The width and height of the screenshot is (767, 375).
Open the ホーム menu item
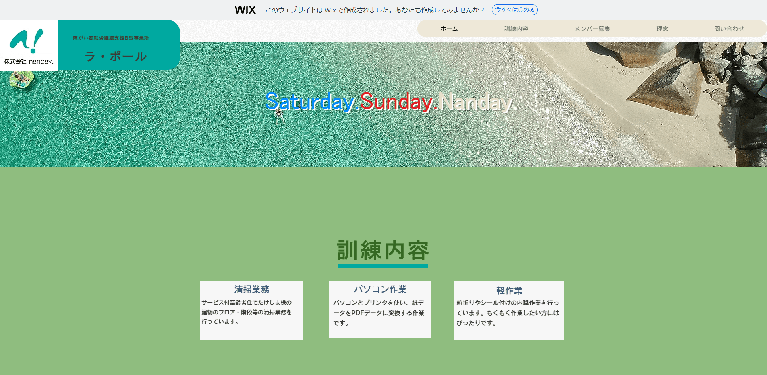click(449, 28)
